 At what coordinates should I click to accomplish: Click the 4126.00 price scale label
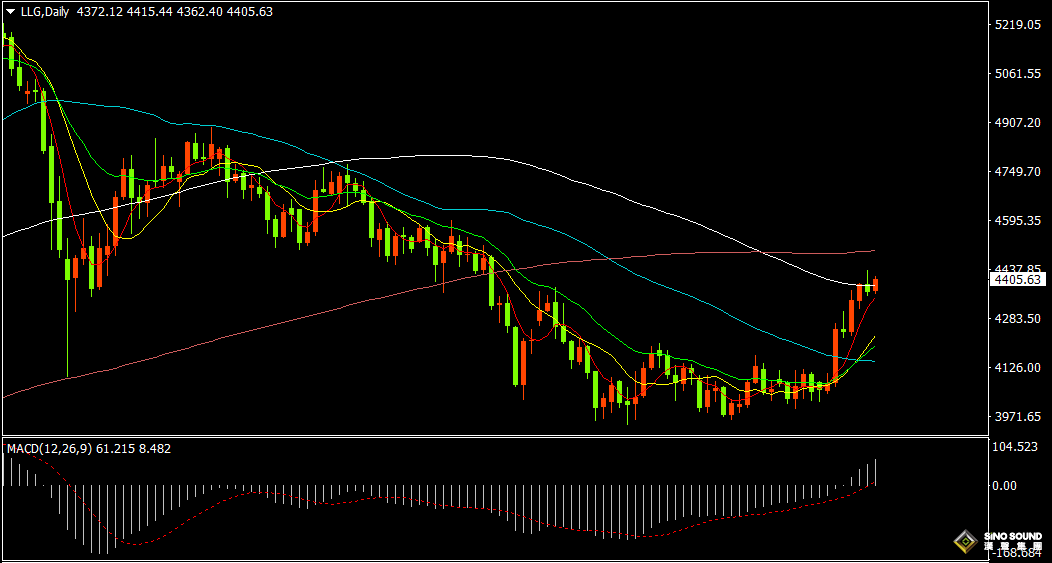tap(1019, 367)
